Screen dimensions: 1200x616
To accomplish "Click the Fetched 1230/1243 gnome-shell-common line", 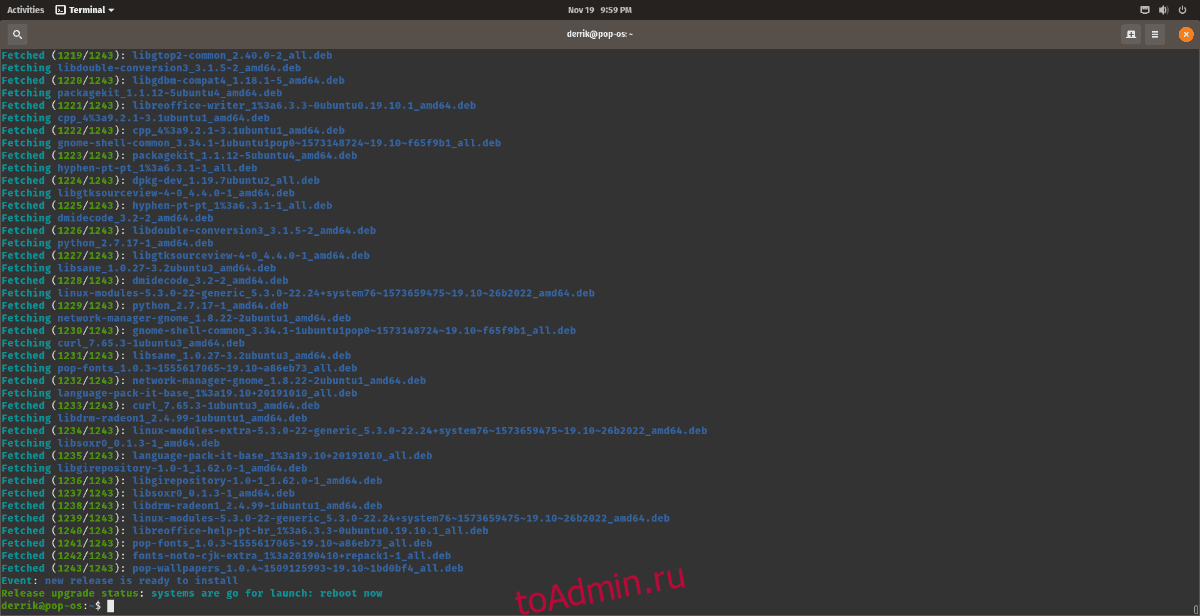I will click(x=288, y=330).
